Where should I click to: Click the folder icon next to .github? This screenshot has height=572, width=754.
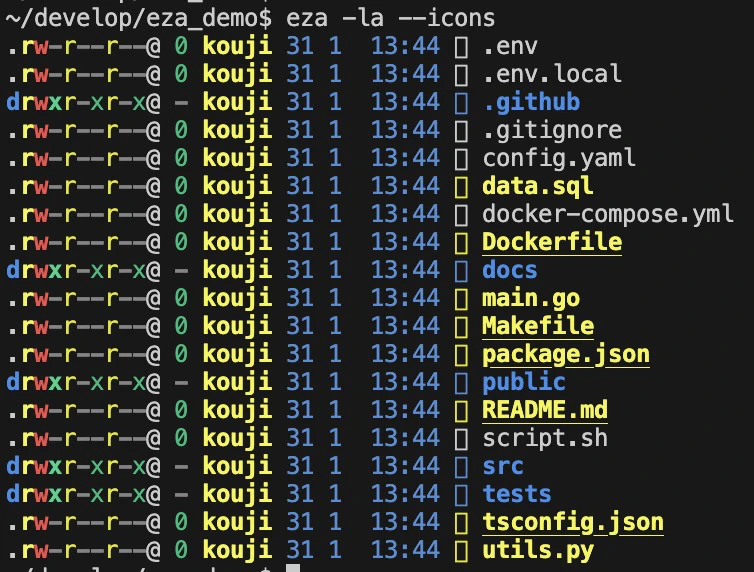461,103
